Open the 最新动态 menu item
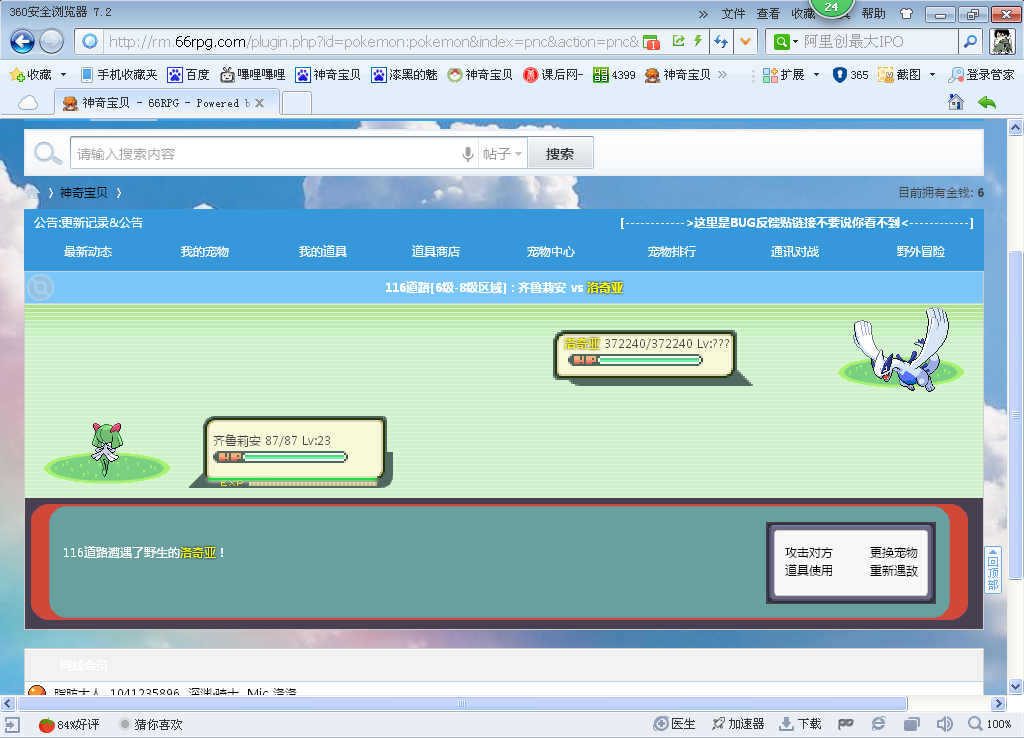The image size is (1024, 738). click(88, 251)
